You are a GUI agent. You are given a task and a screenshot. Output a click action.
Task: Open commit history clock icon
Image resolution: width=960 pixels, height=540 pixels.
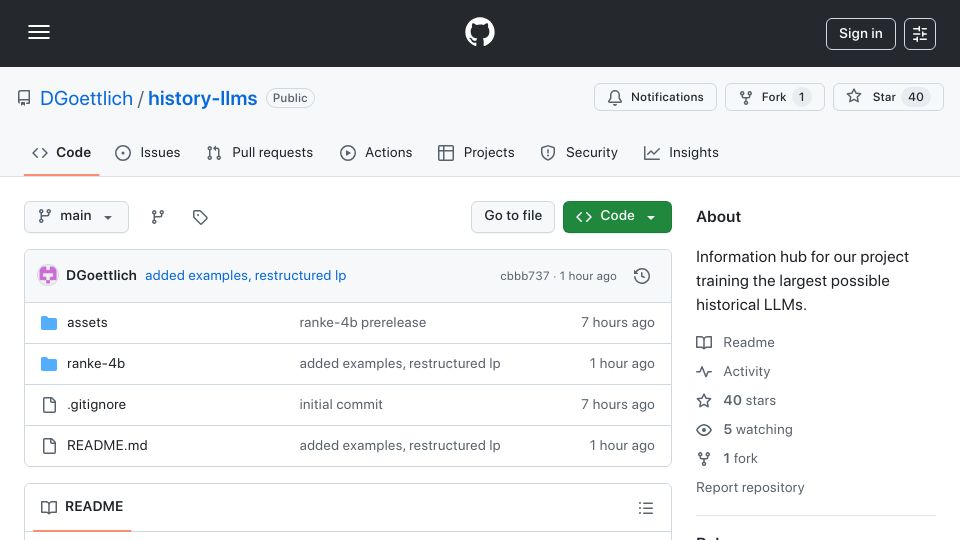[x=642, y=276]
